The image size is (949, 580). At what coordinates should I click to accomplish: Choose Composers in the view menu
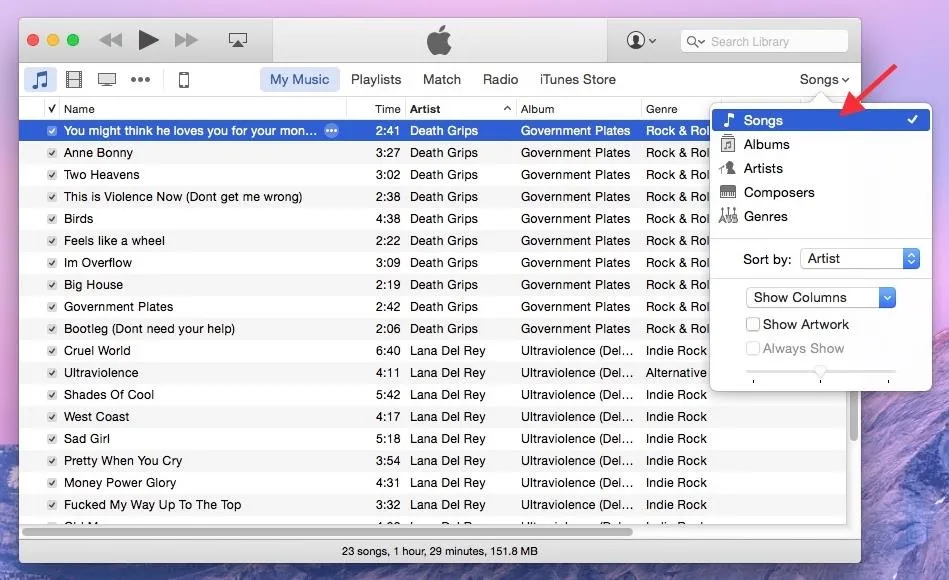pyautogui.click(x=821, y=193)
